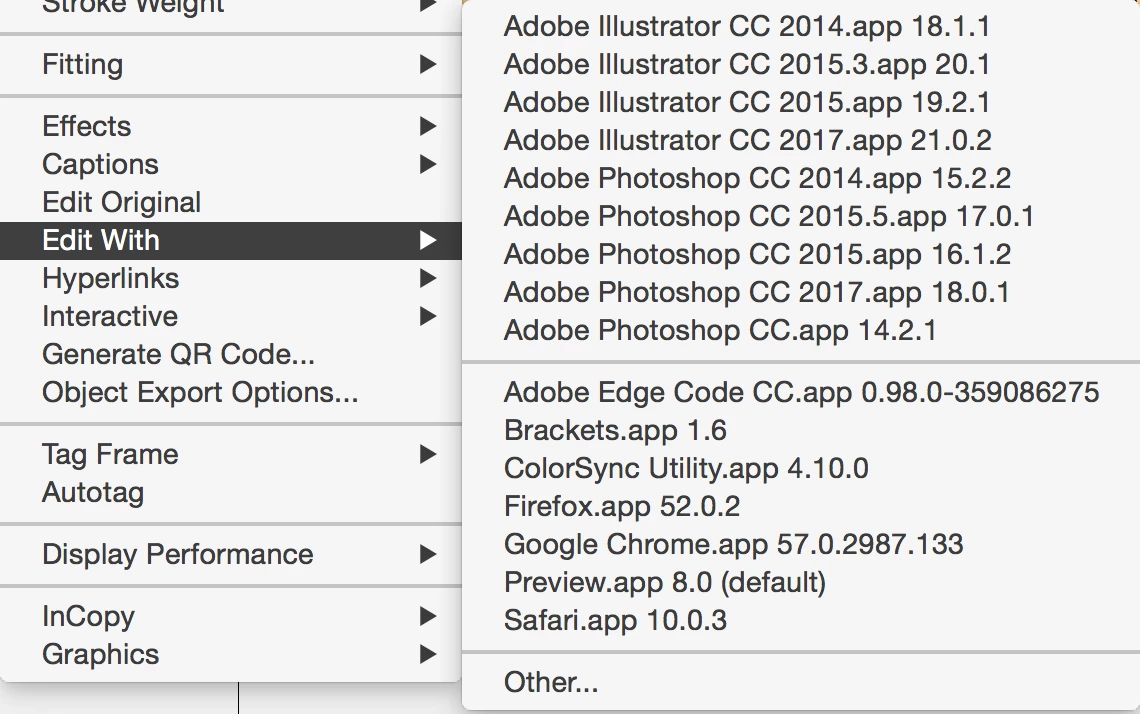Screen dimensions: 1140x714
Task: Pick Brackets.app 1.6 as editor
Action: (615, 430)
